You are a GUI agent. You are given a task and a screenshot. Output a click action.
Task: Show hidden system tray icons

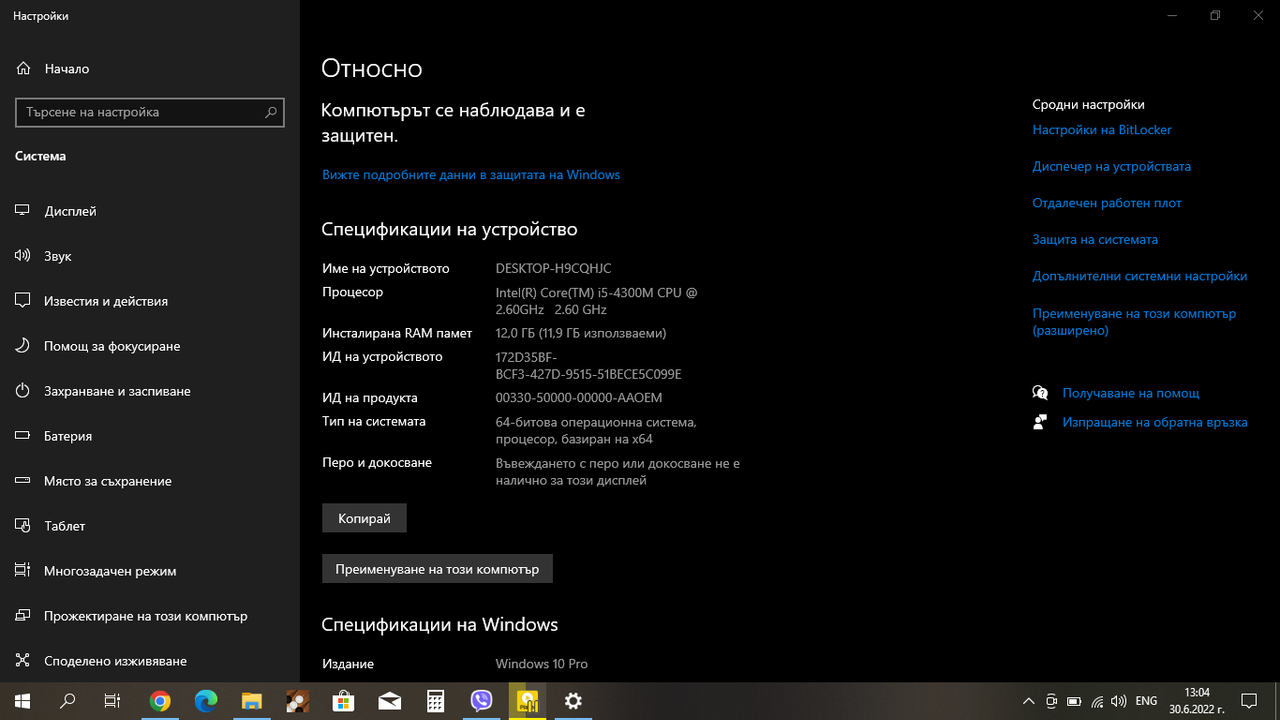pos(1028,701)
